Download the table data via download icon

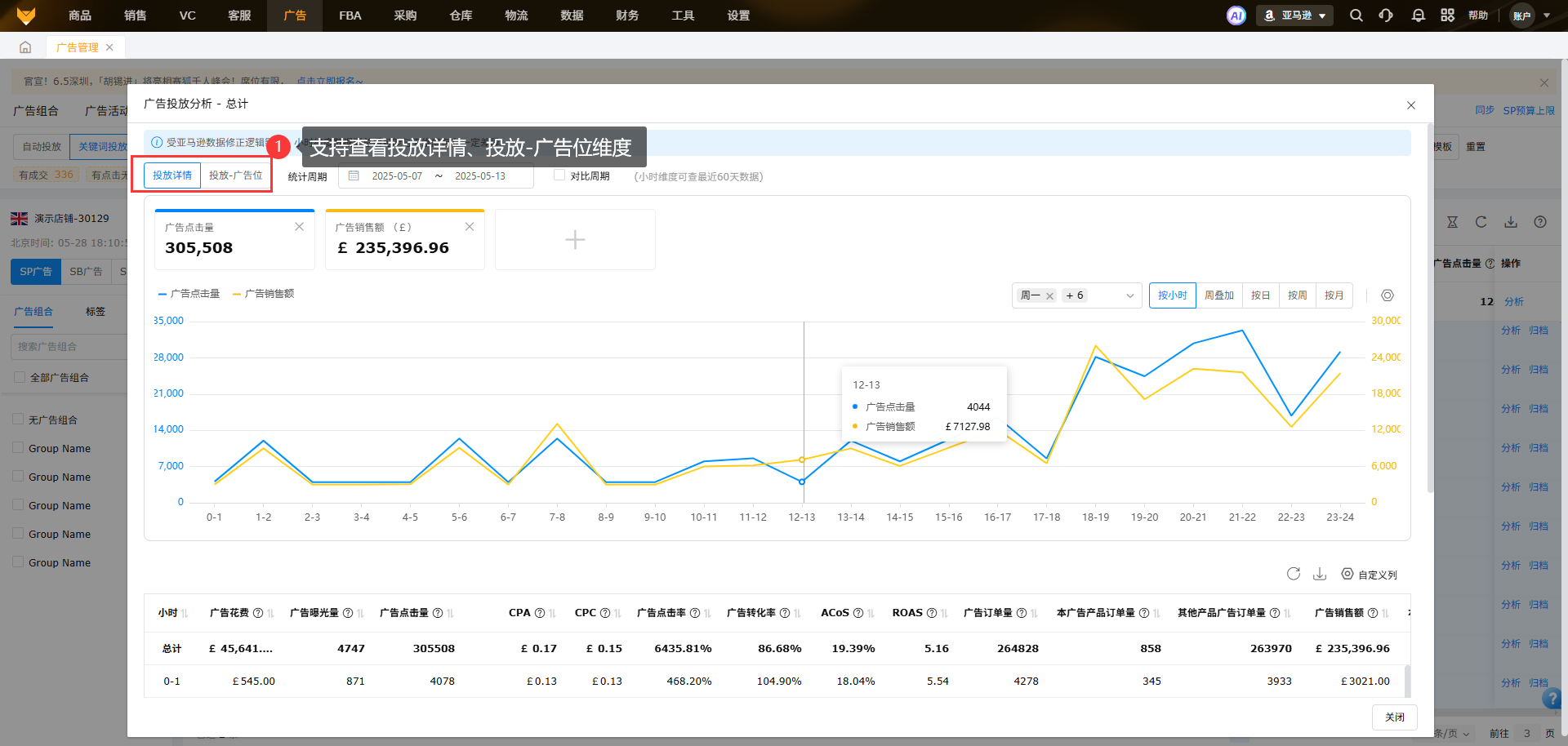pos(1319,574)
